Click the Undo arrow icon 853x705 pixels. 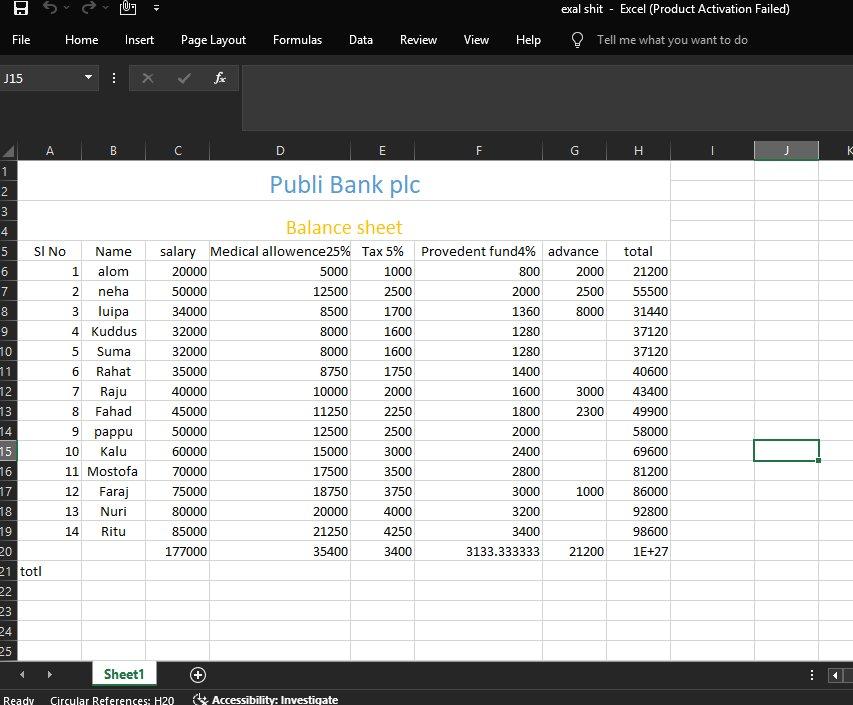point(50,8)
